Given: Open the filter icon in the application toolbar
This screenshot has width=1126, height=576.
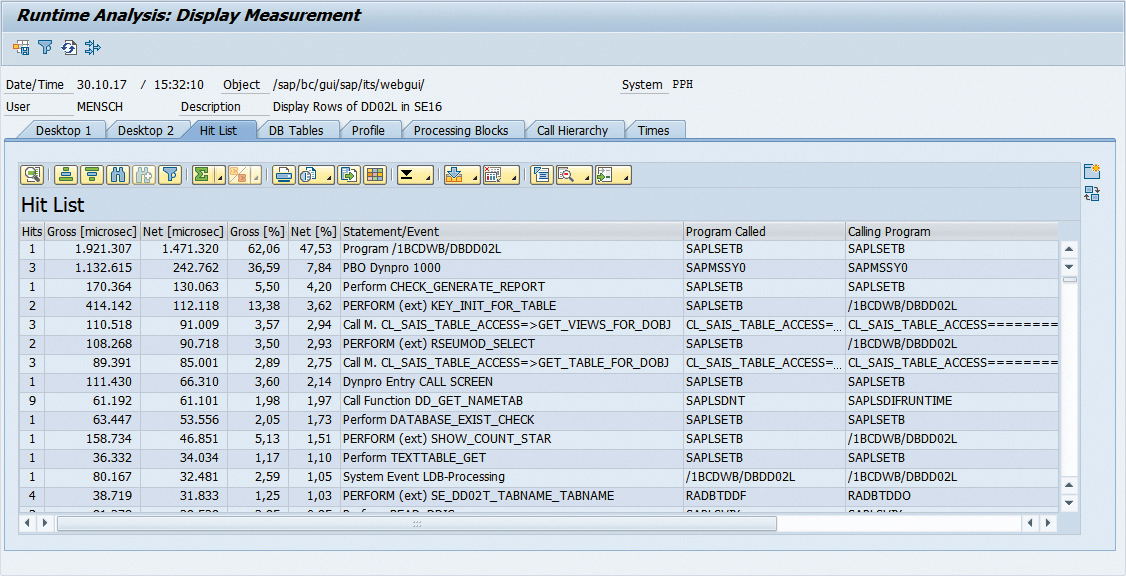Looking at the screenshot, I should [x=45, y=47].
